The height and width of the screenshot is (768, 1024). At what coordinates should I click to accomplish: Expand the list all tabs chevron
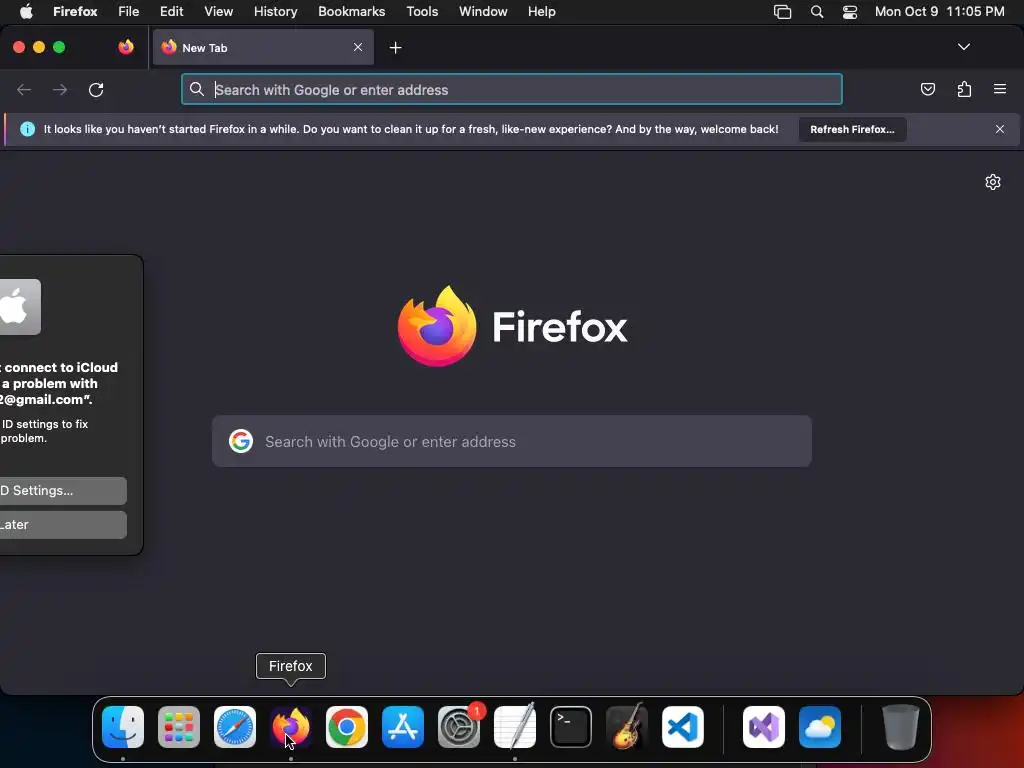coord(963,47)
